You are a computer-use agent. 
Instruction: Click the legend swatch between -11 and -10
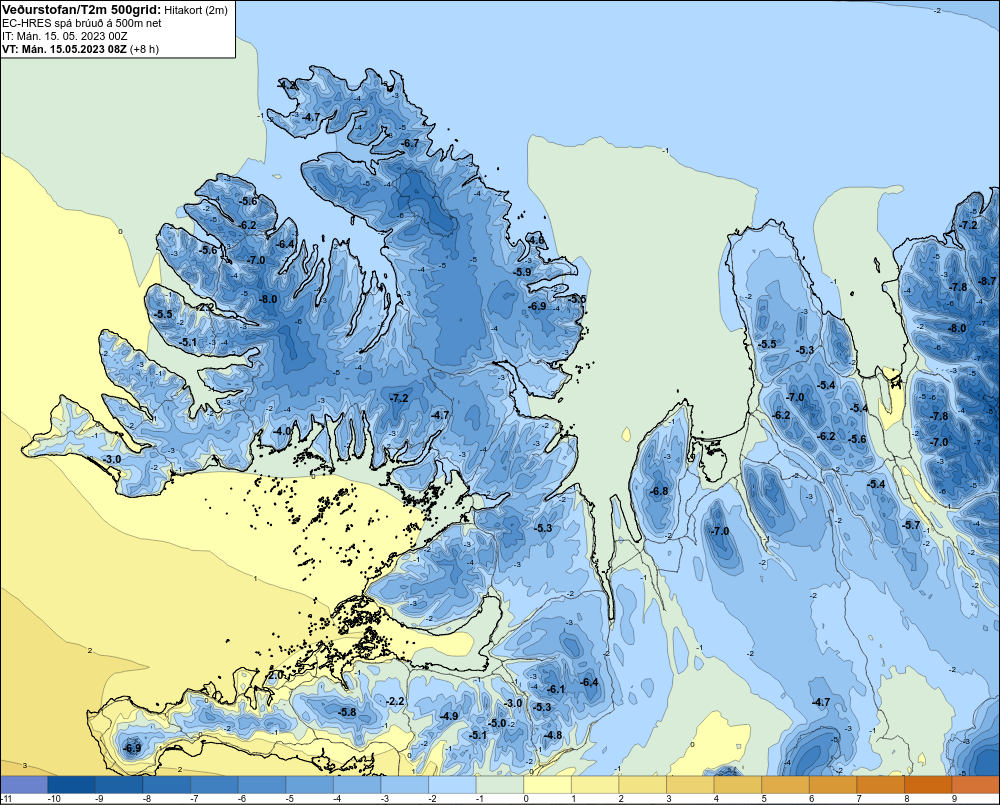coord(24,784)
